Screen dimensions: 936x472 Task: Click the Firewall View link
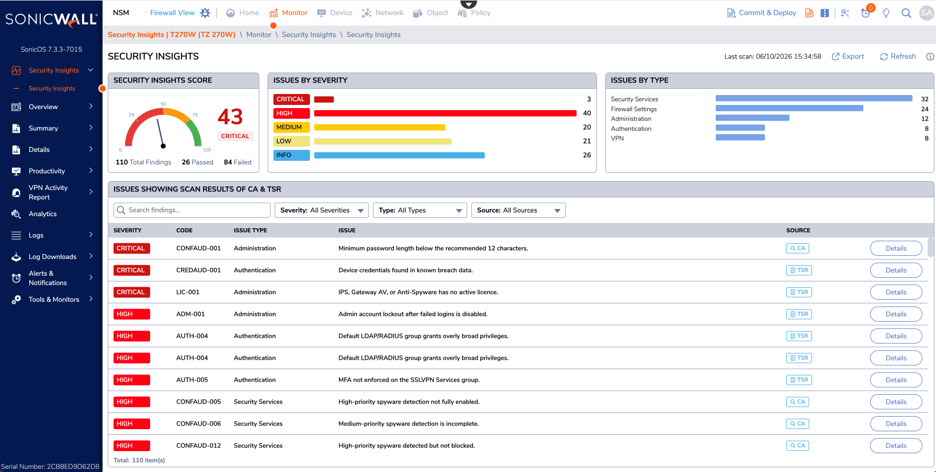pyautogui.click(x=172, y=13)
